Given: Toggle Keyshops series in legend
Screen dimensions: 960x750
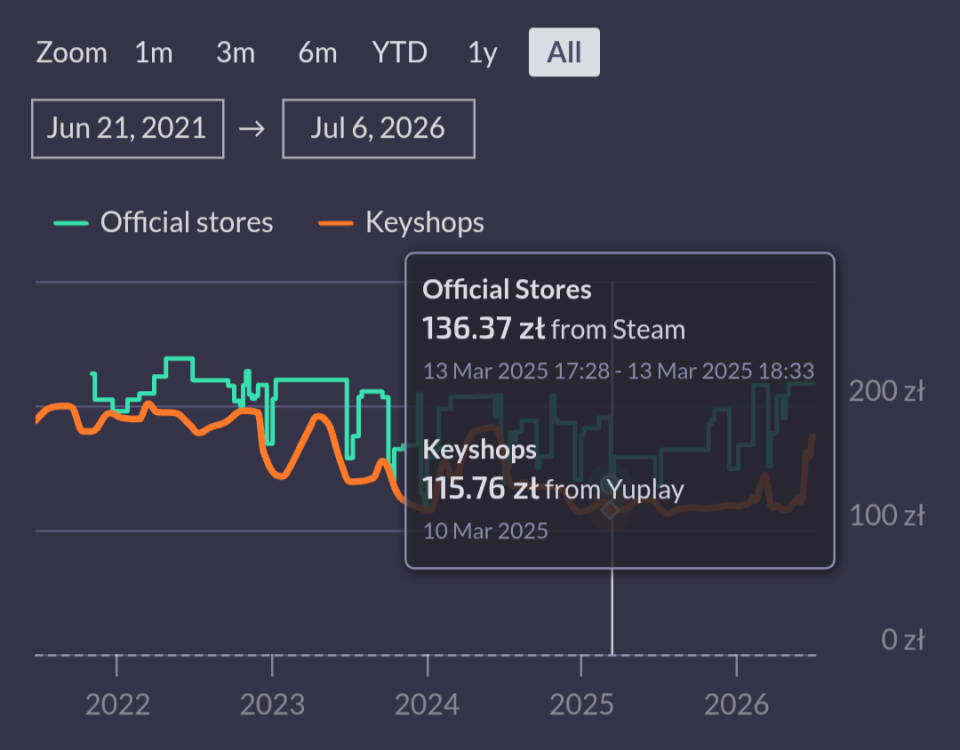Looking at the screenshot, I should coord(424,222).
